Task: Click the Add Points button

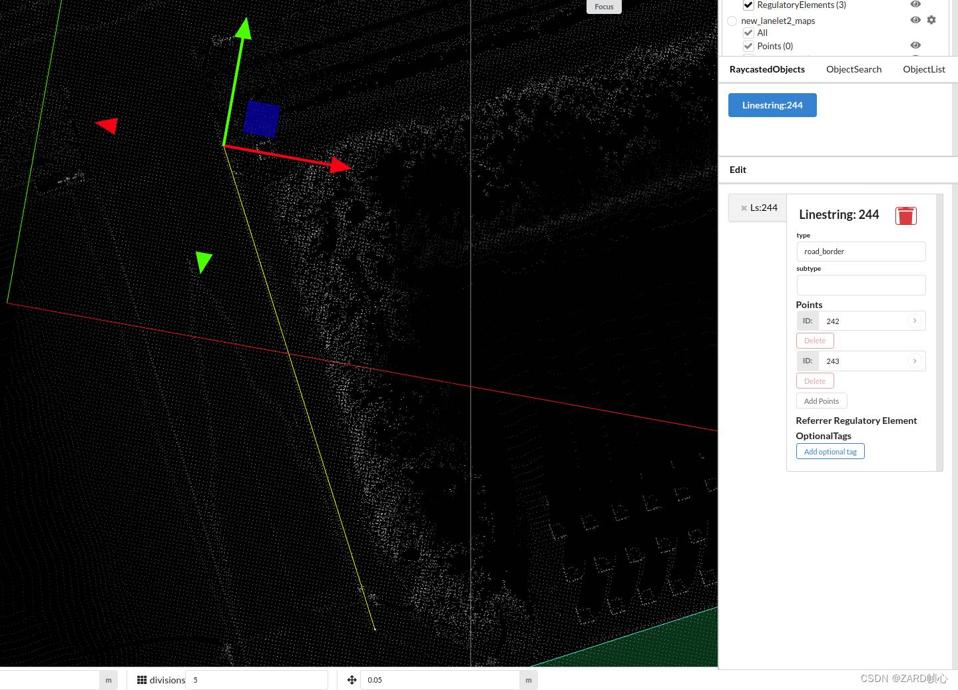Action: click(821, 401)
